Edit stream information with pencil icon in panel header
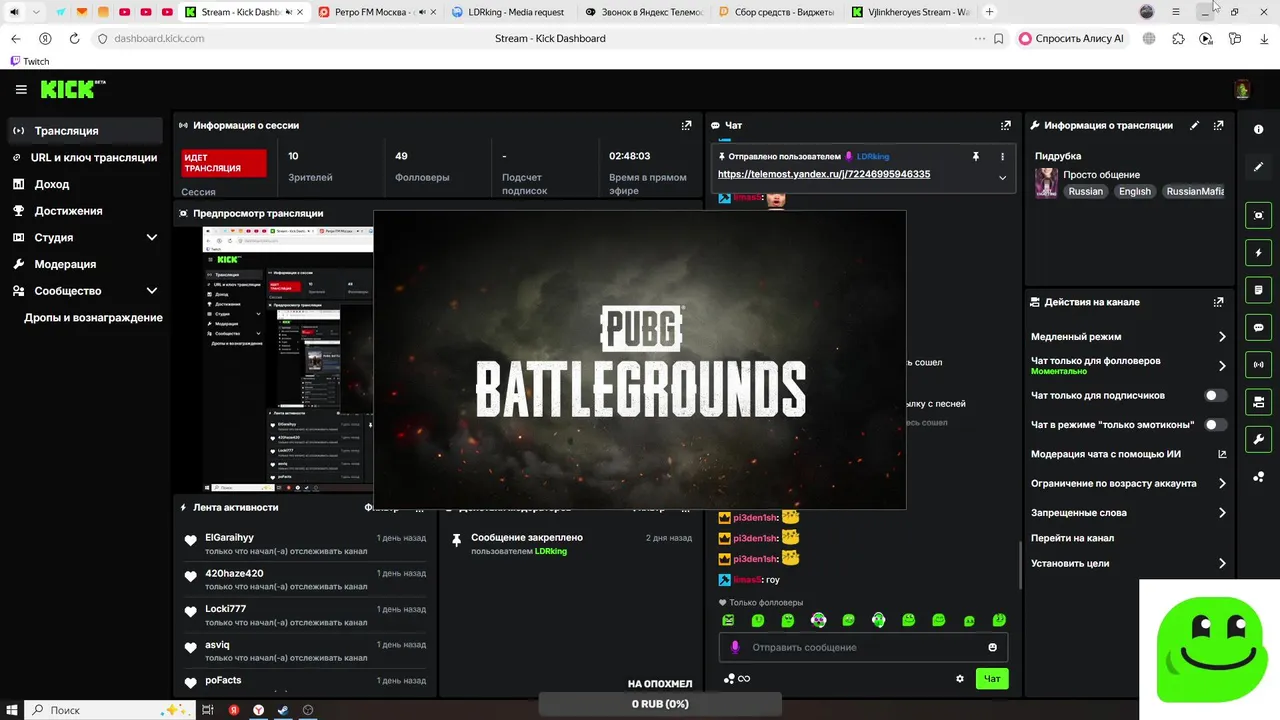1280x720 pixels. [x=1194, y=126]
